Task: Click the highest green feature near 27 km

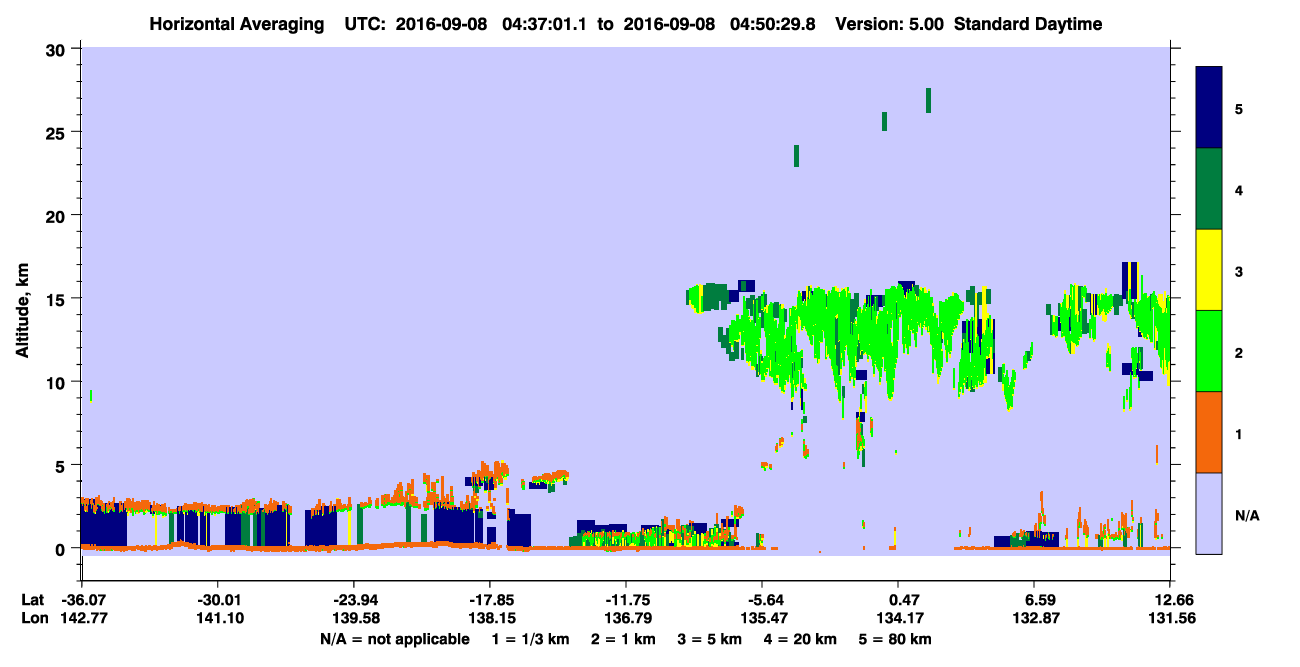Action: click(929, 100)
